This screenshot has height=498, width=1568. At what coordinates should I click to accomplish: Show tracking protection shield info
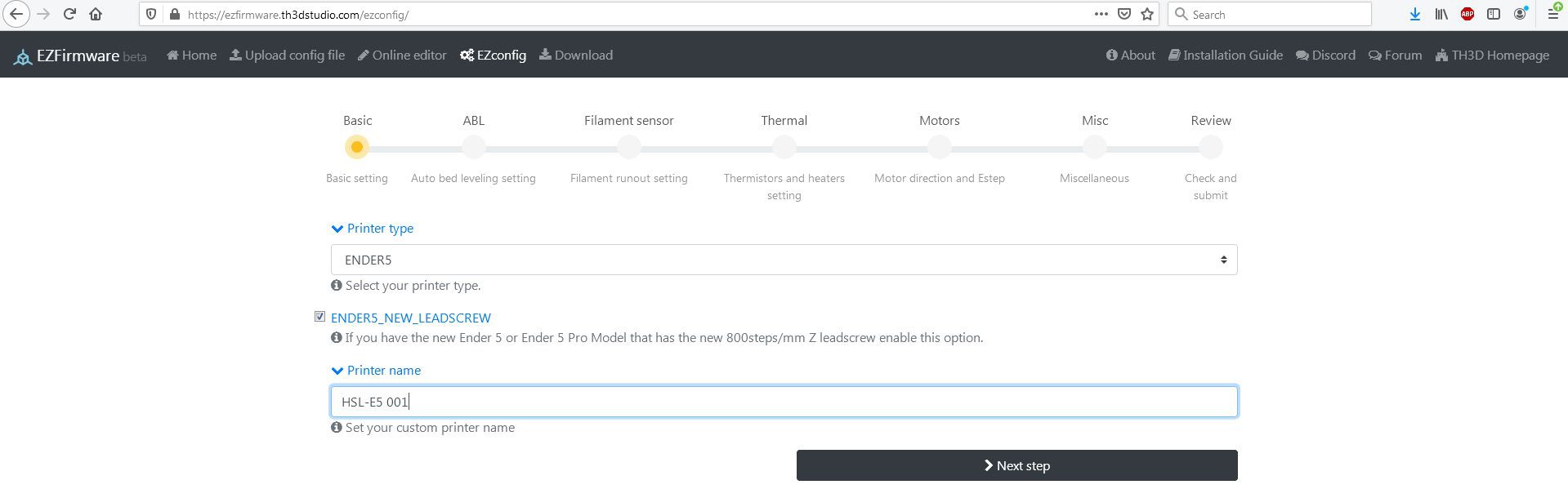coord(151,14)
